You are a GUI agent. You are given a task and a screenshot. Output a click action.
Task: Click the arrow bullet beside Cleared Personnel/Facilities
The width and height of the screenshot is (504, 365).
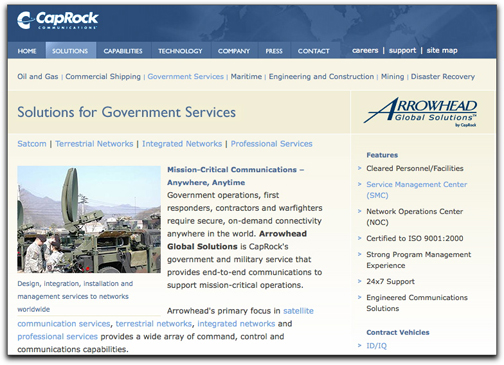360,168
